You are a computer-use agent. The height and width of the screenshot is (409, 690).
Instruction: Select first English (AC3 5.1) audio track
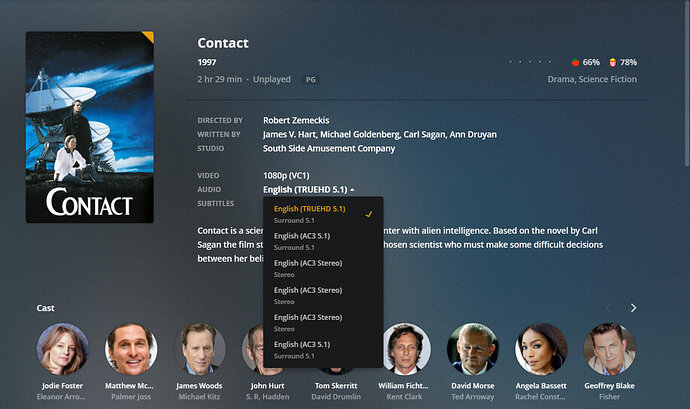pyautogui.click(x=323, y=241)
